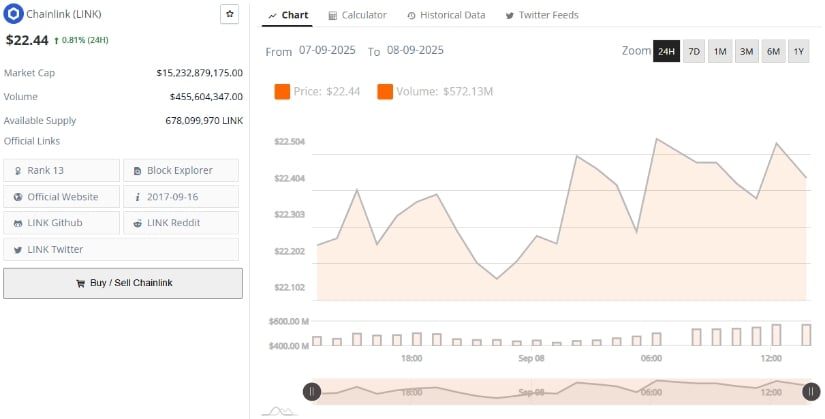825x419 pixels.
Task: Click the Volume value $455,604,347.00
Action: point(206,97)
